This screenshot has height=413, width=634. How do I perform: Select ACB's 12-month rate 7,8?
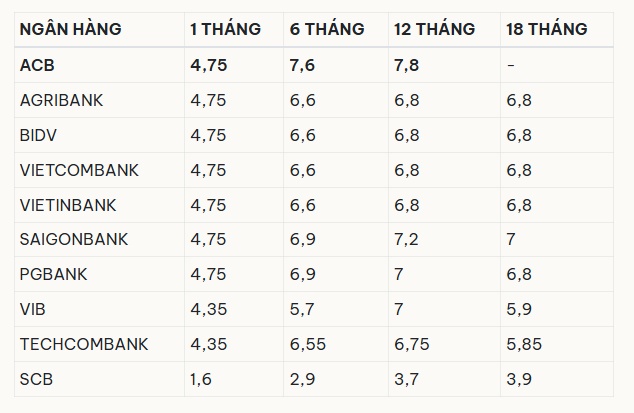click(406, 65)
